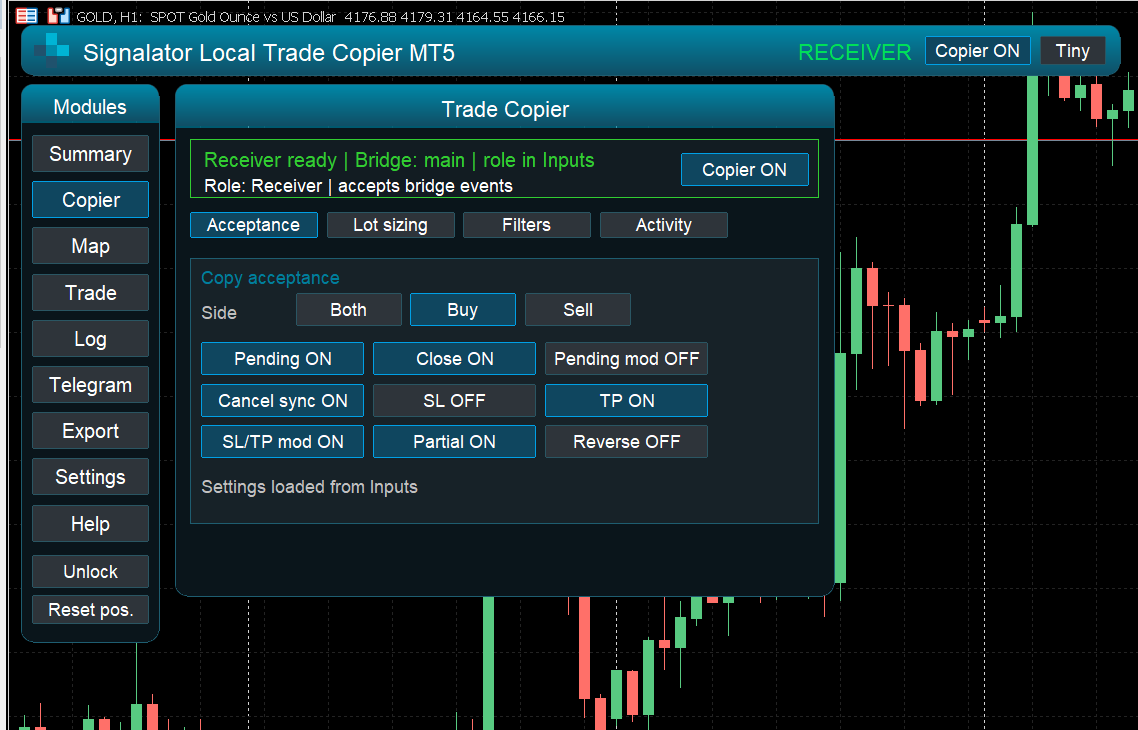Select Sell for copy side
Screen dimensions: 1138x730
coord(578,310)
